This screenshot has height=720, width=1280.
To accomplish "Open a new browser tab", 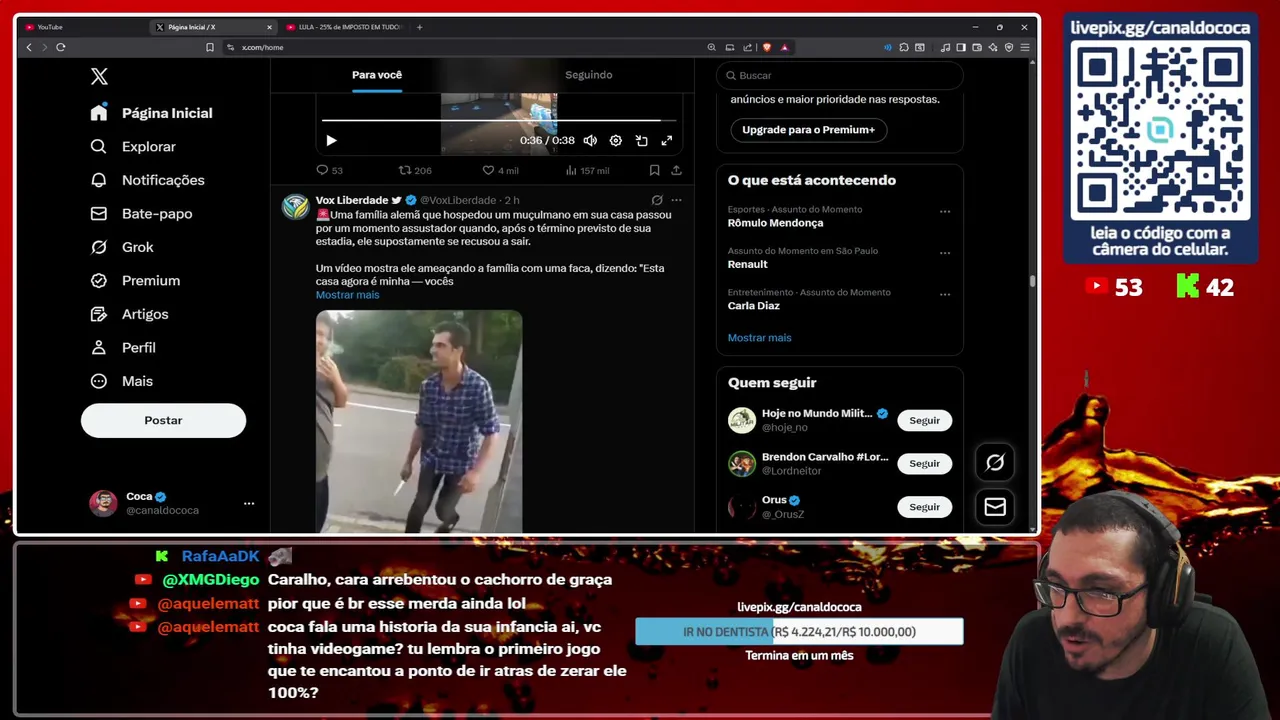I will click(x=419, y=27).
